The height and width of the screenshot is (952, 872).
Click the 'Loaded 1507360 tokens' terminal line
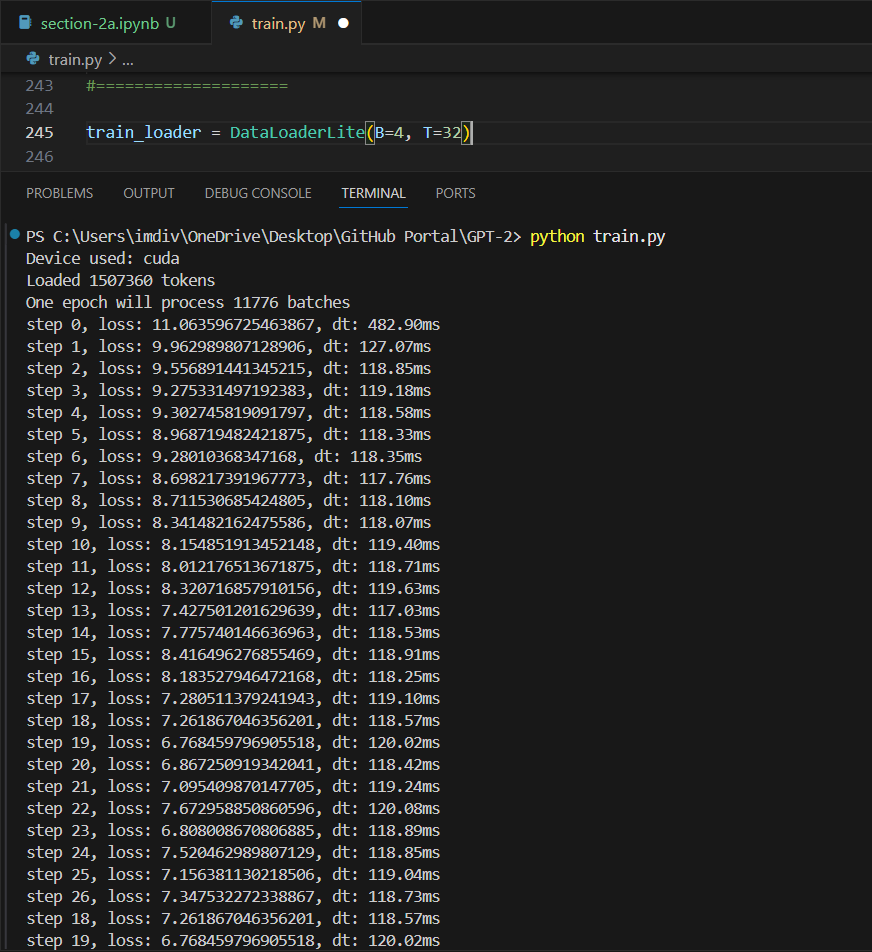coord(120,280)
